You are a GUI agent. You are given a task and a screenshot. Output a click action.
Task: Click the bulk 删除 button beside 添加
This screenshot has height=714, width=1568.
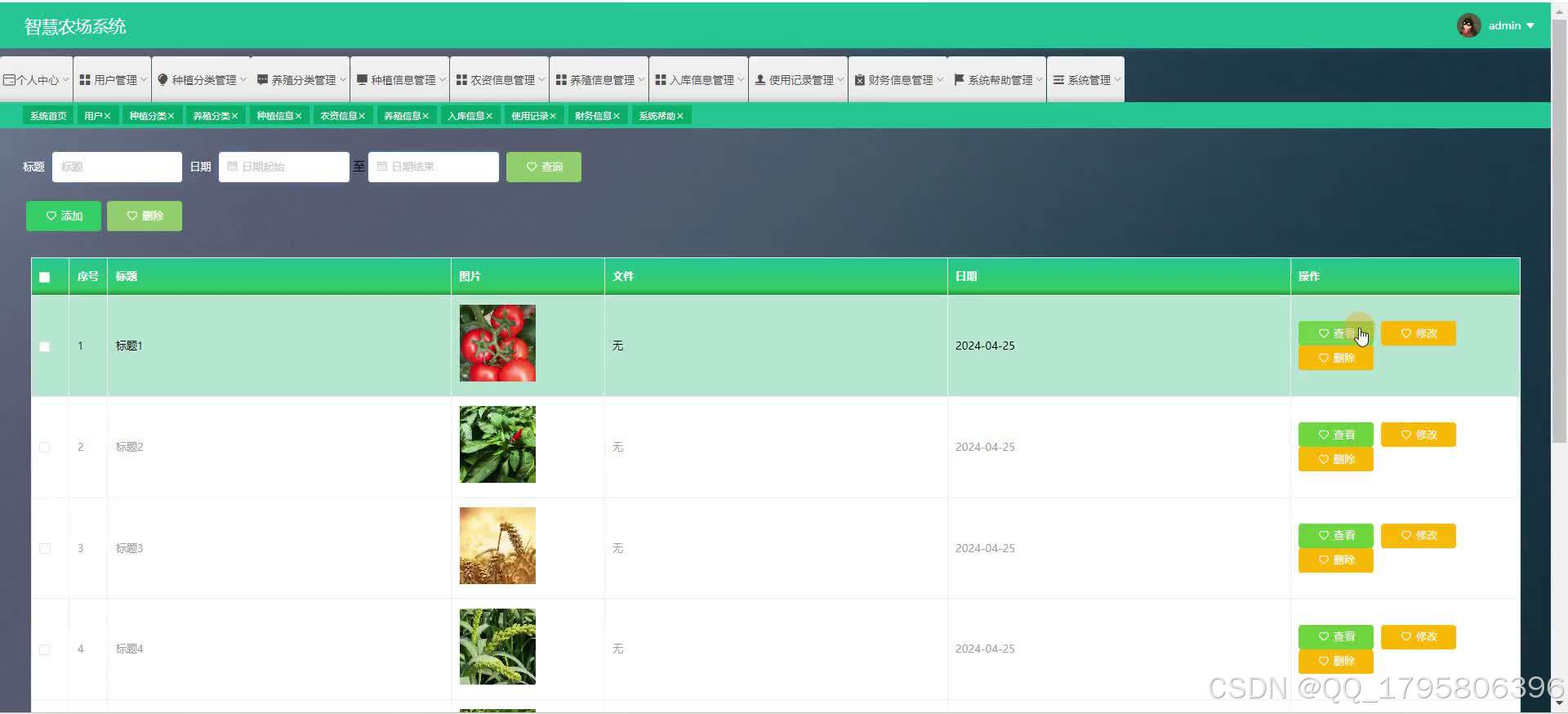(145, 216)
